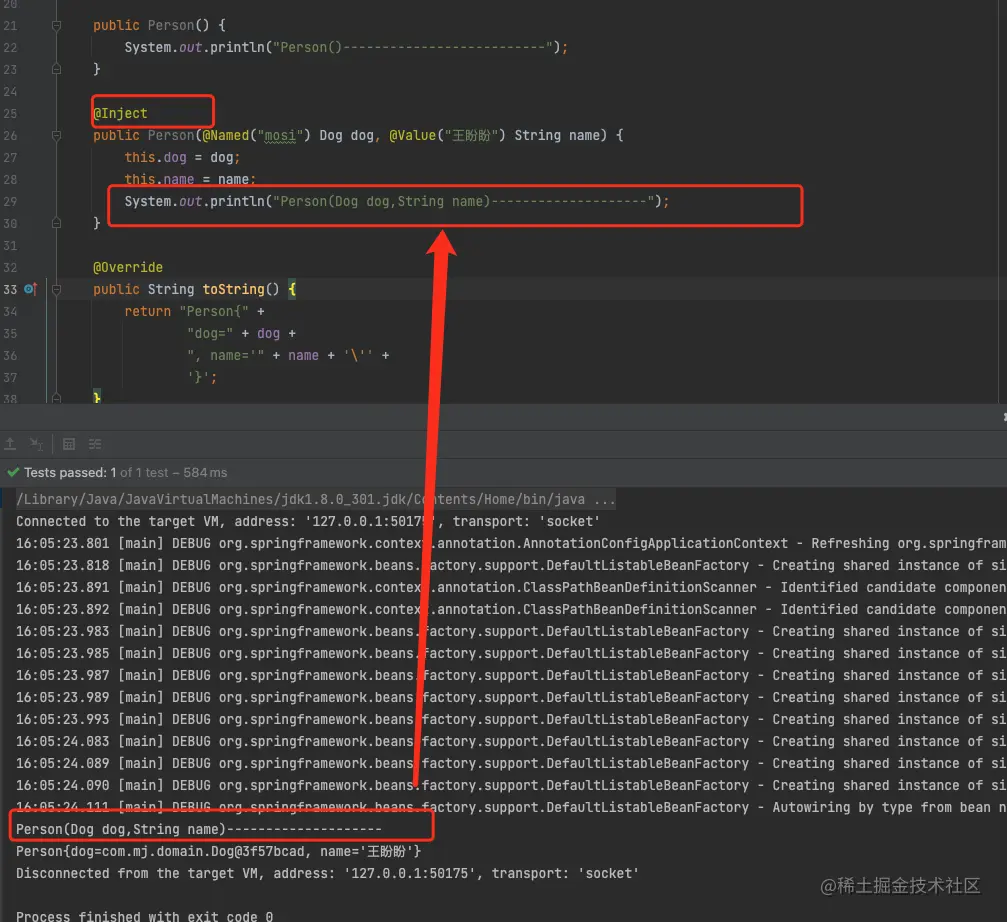This screenshot has width=1007, height=922.
Task: Click println on line 22
Action: (x=237, y=48)
